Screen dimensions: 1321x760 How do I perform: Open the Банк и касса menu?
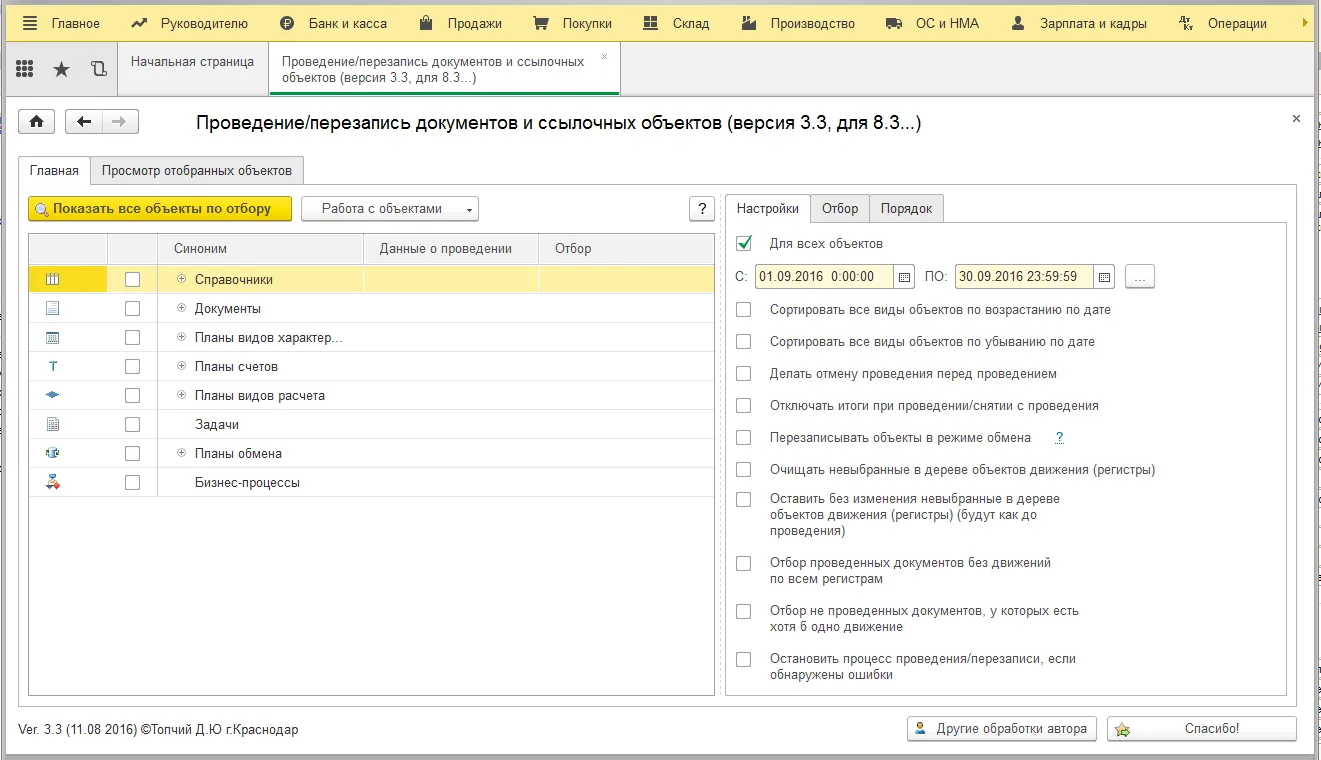tap(334, 23)
